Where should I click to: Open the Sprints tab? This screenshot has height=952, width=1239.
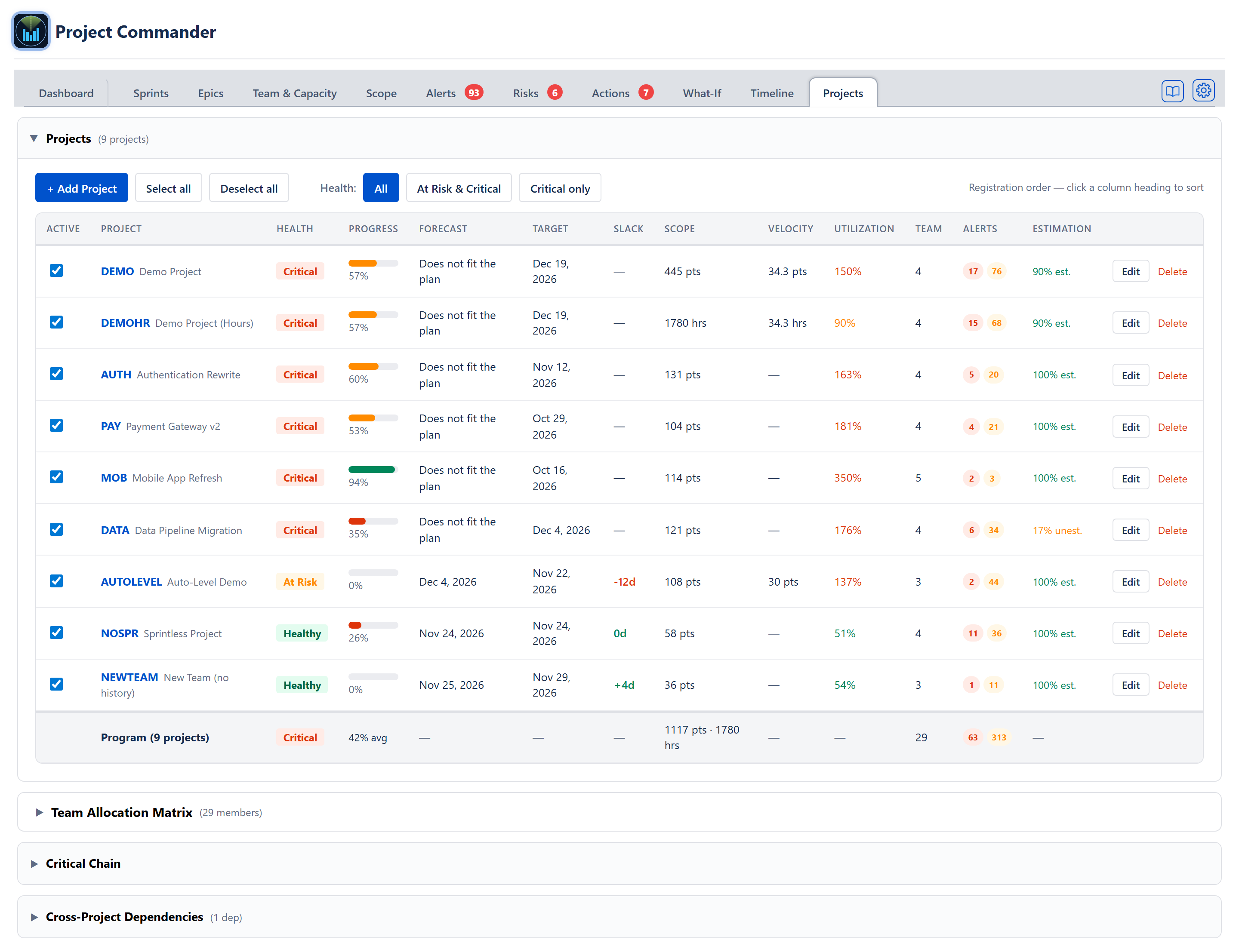[x=150, y=93]
